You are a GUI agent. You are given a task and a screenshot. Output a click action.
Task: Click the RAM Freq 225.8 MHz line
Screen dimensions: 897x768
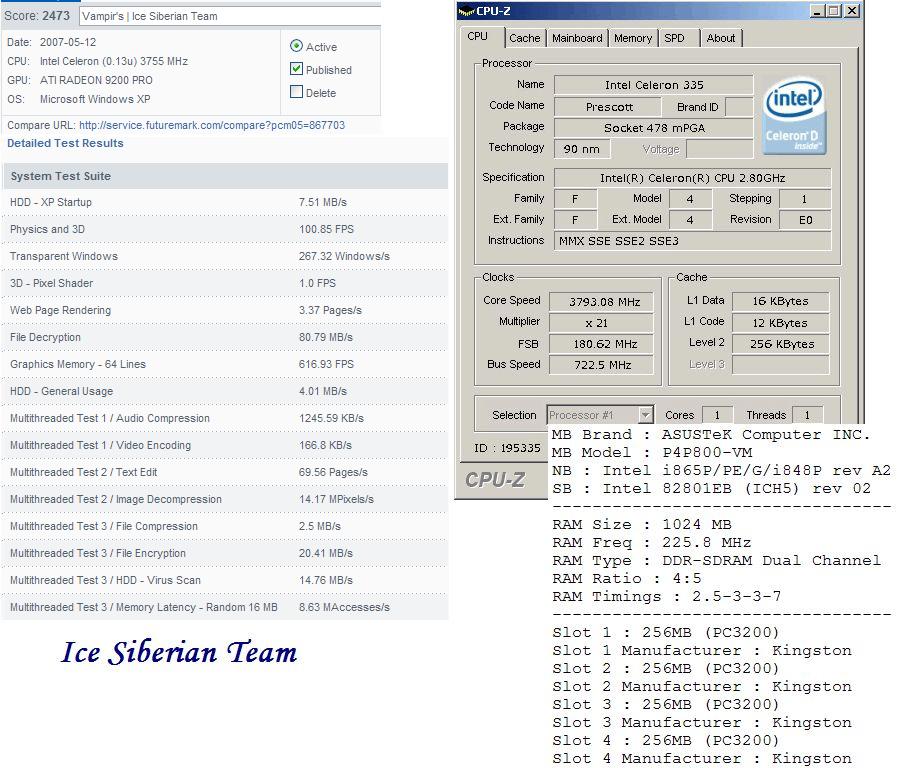(652, 543)
